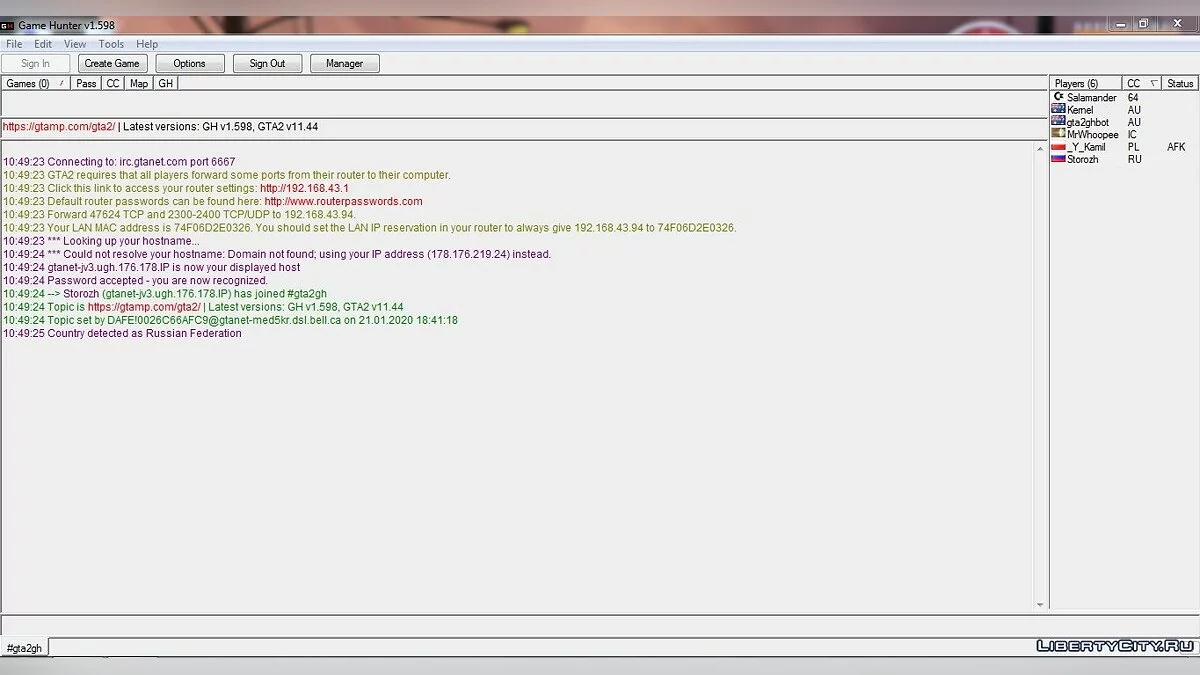
Task: Click the flag icon beside MrWhoopee
Action: [x=1058, y=134]
